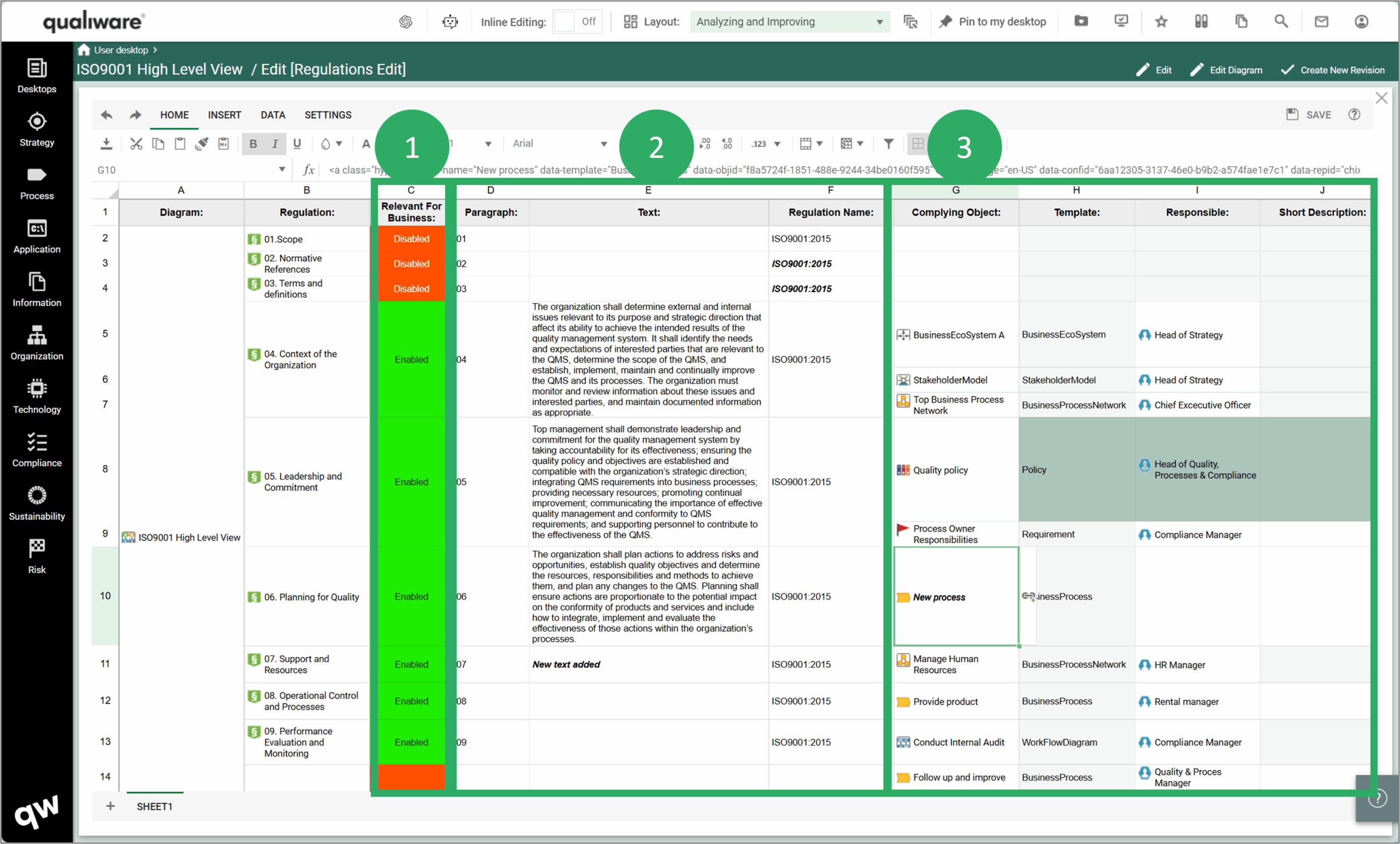Click the Filter funnel icon

pos(889,144)
